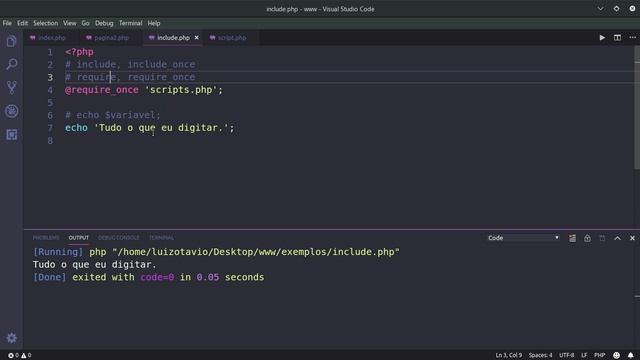Viewport: 640px width, 360px height.
Task: Open the View menu
Action: 69,23
